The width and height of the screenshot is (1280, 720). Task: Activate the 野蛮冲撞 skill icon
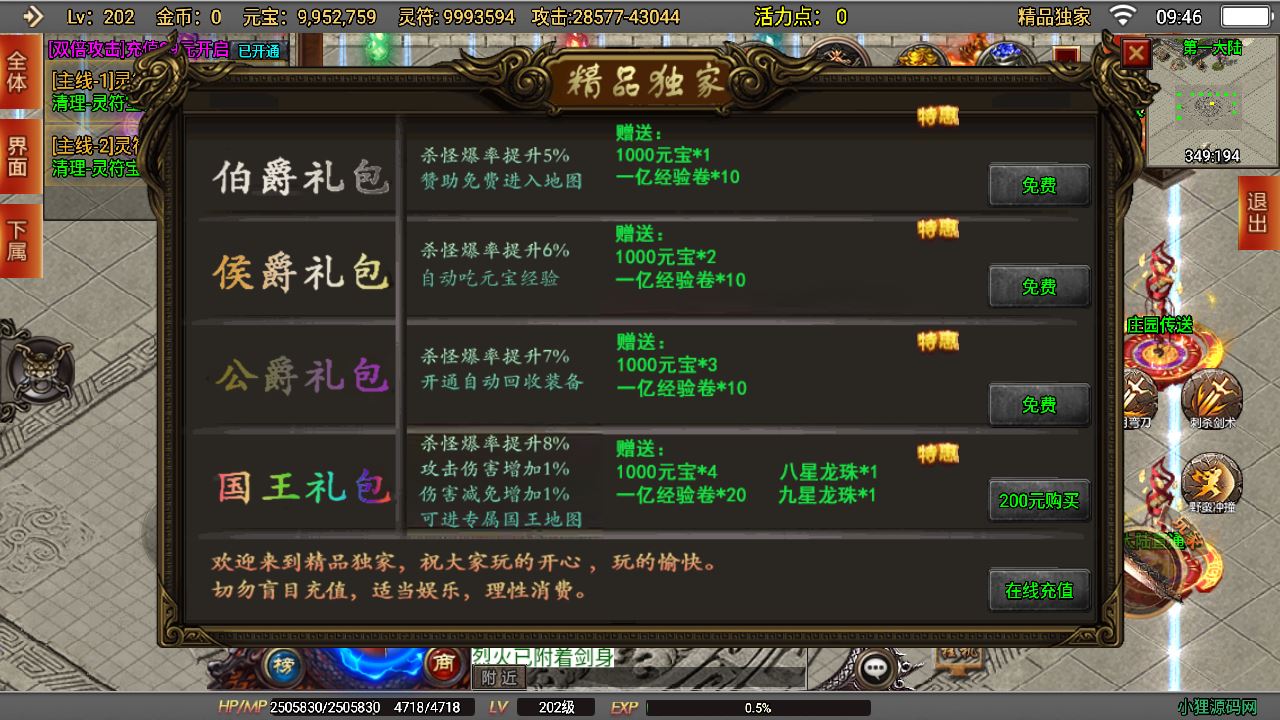click(1212, 483)
